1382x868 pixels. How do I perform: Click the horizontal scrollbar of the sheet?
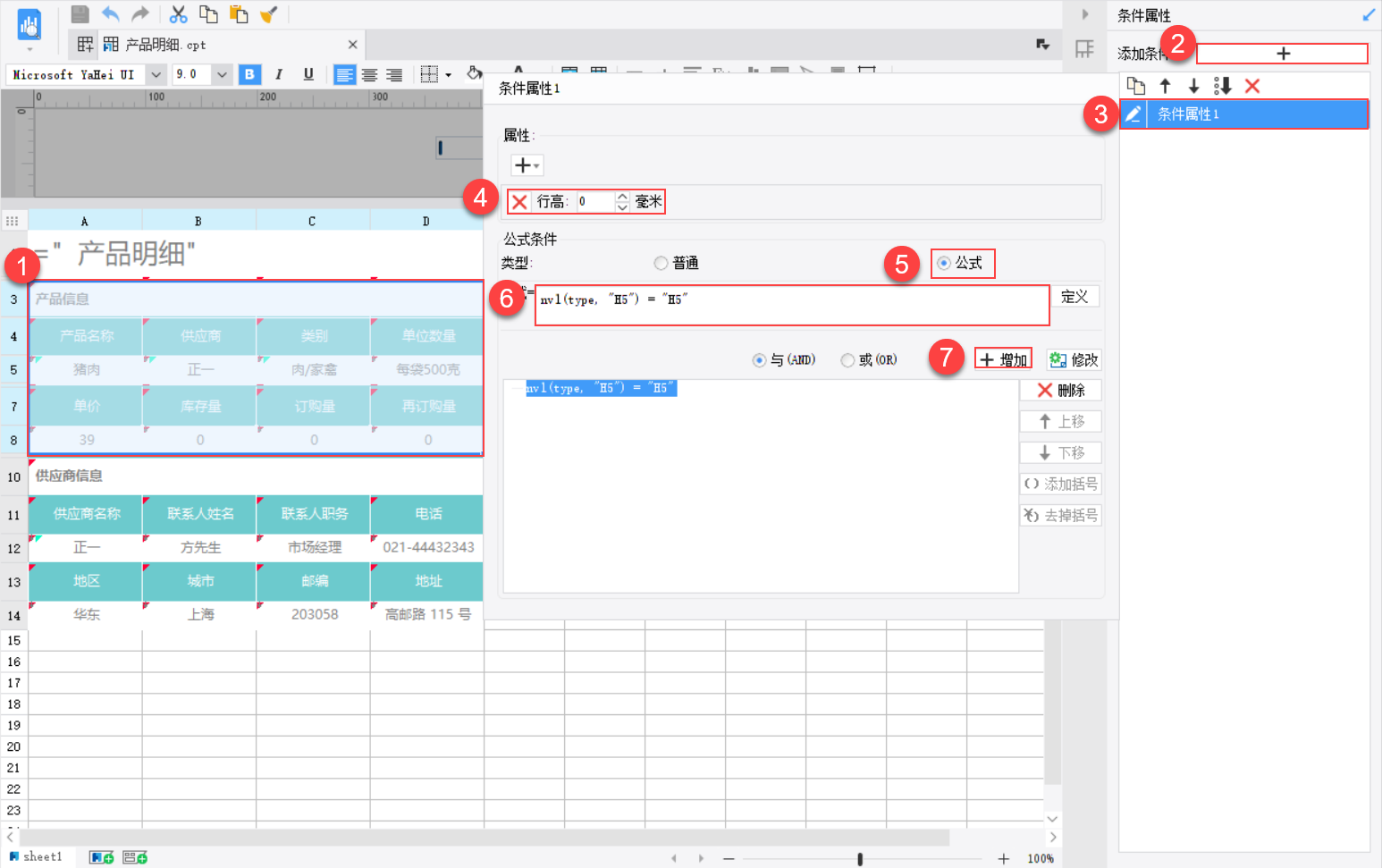pos(483,838)
